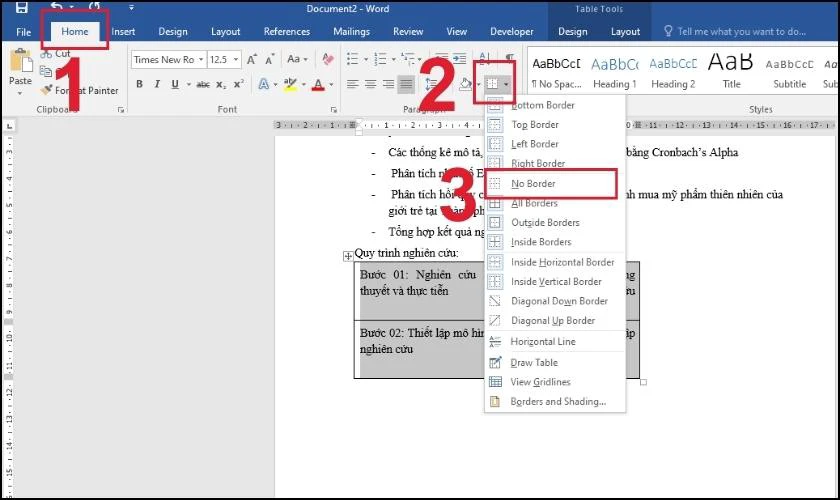840x500 pixels.
Task: Apply the yellow text highlight color
Action: 290,84
